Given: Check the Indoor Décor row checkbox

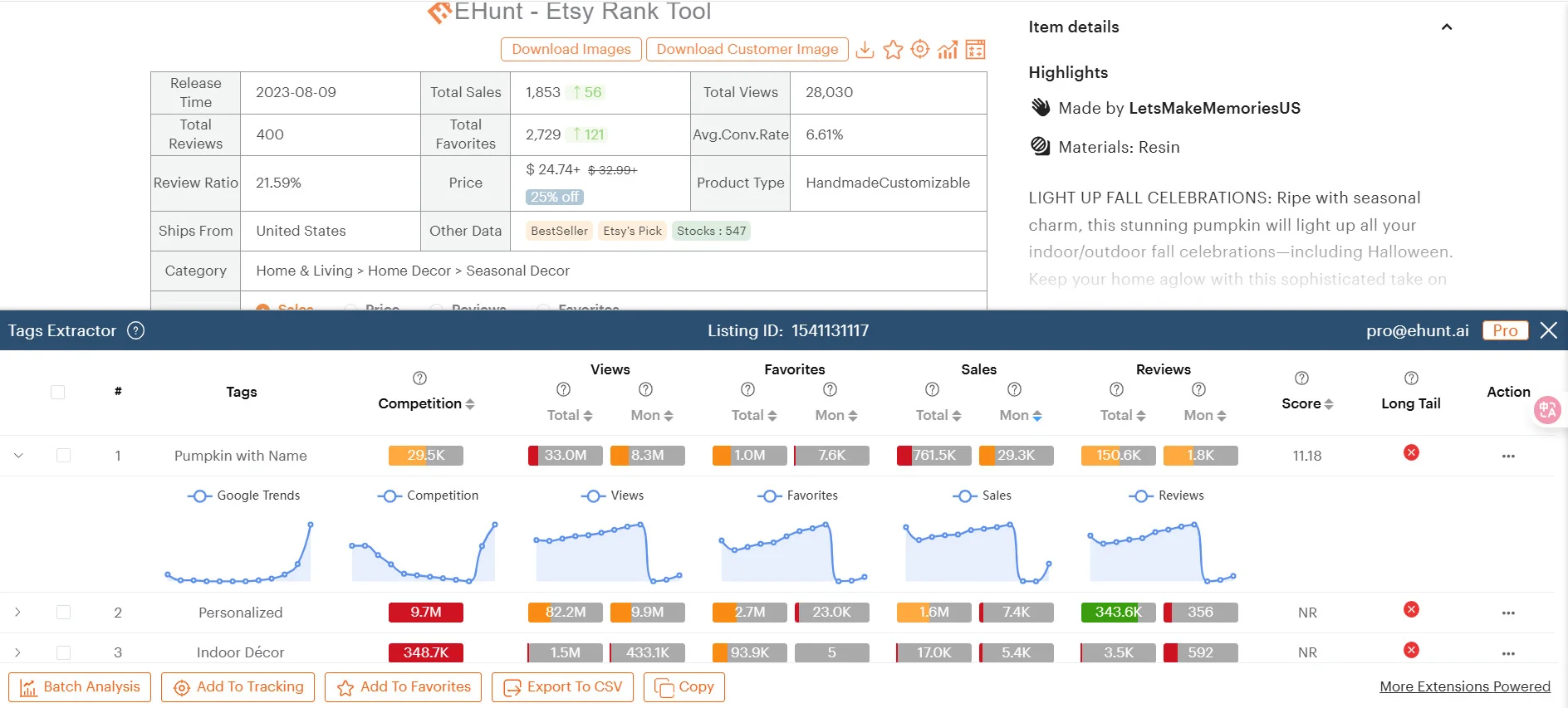Looking at the screenshot, I should (63, 652).
